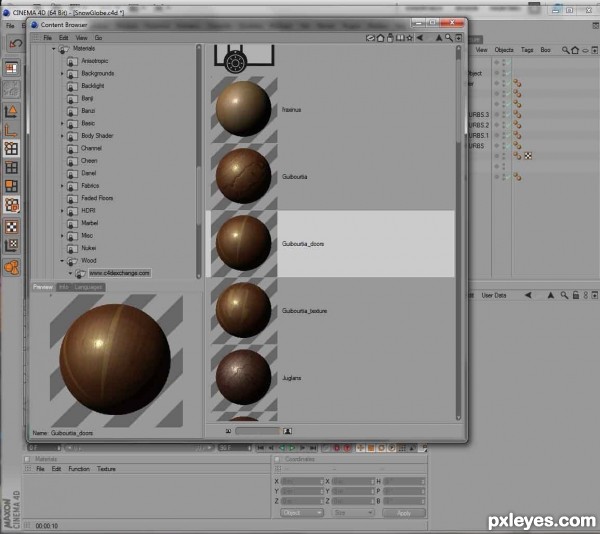The width and height of the screenshot is (600, 534).
Task: Open Object Manager Tags menu
Action: (x=527, y=50)
